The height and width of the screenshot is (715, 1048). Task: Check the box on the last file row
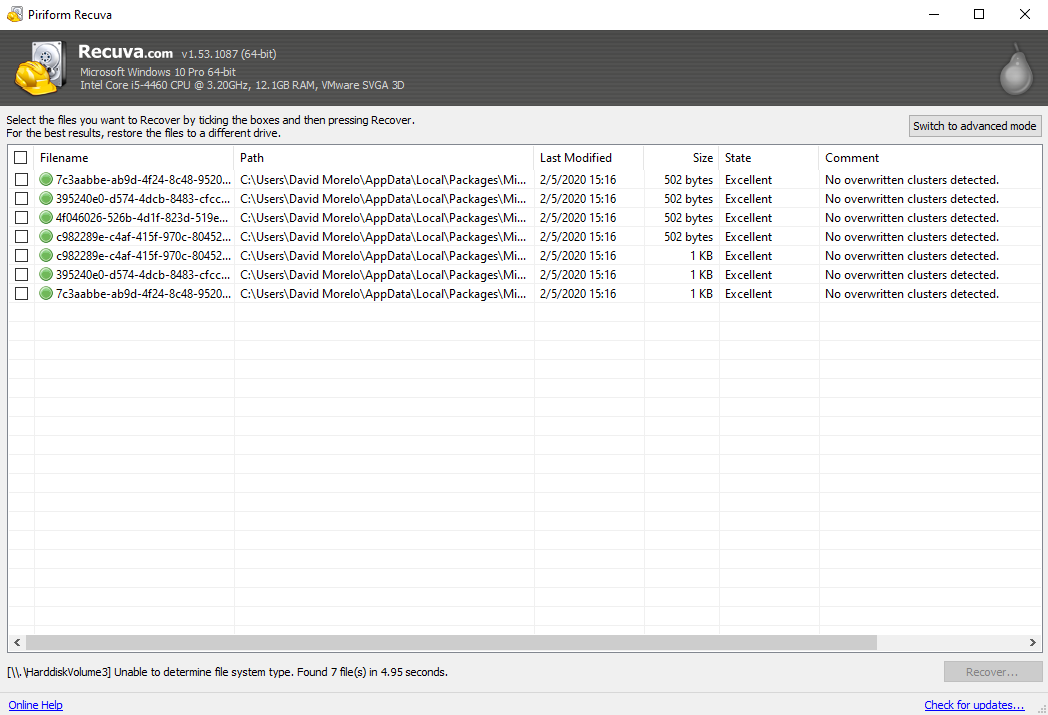pos(21,293)
